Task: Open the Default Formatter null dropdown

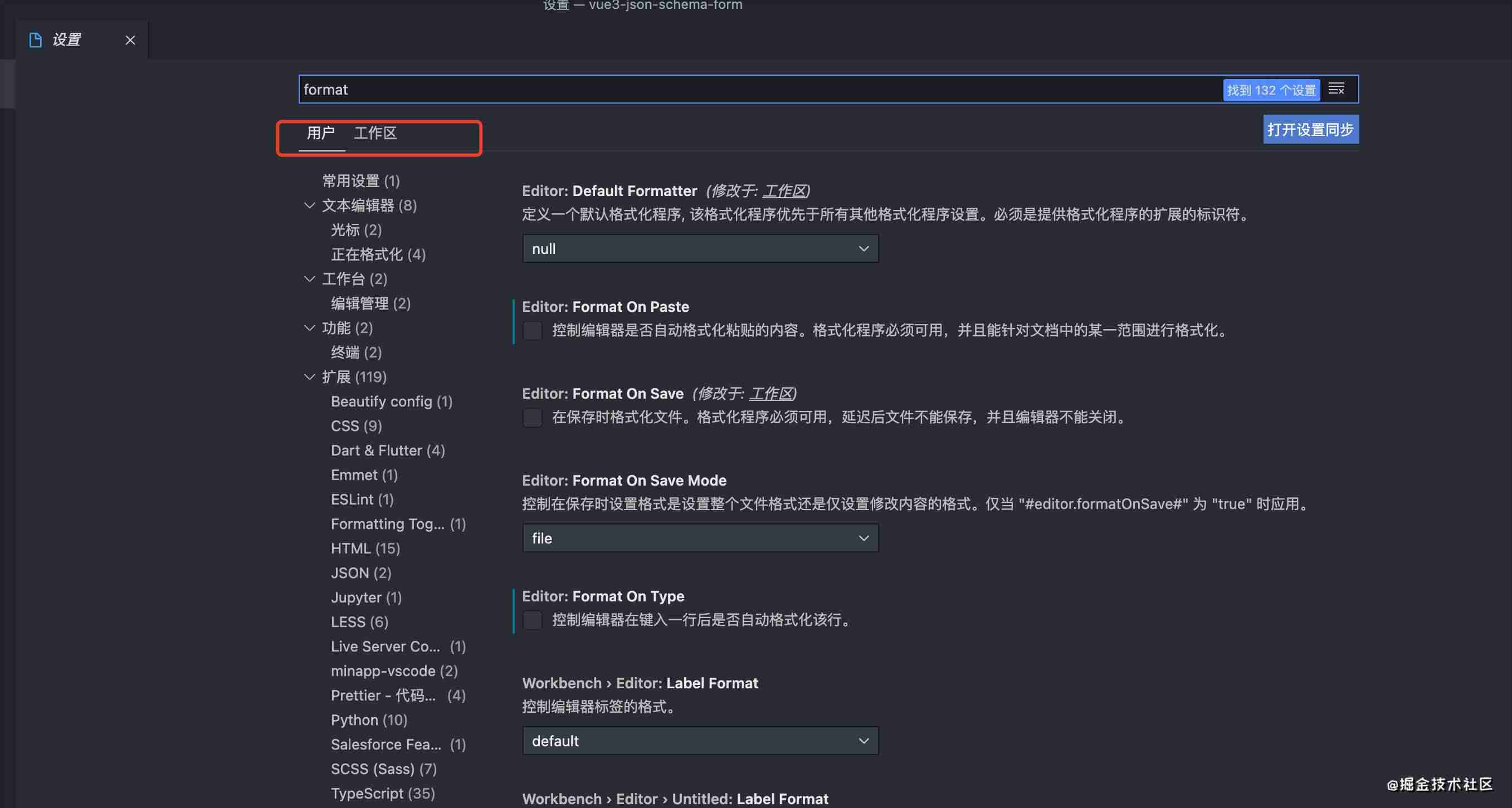Action: tap(700, 249)
